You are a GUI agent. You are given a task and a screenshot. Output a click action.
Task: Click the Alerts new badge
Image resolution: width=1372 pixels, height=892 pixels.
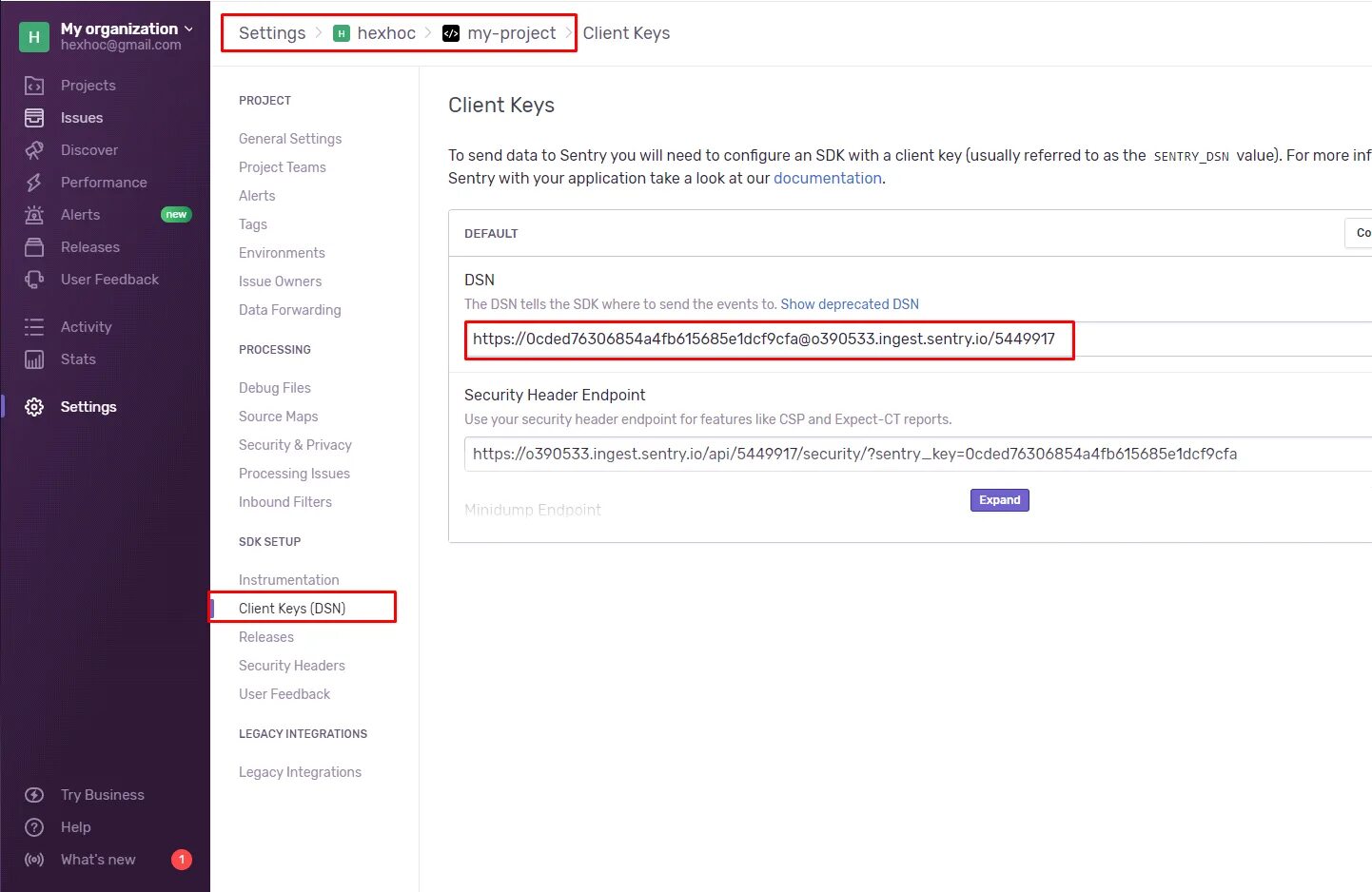point(176,215)
